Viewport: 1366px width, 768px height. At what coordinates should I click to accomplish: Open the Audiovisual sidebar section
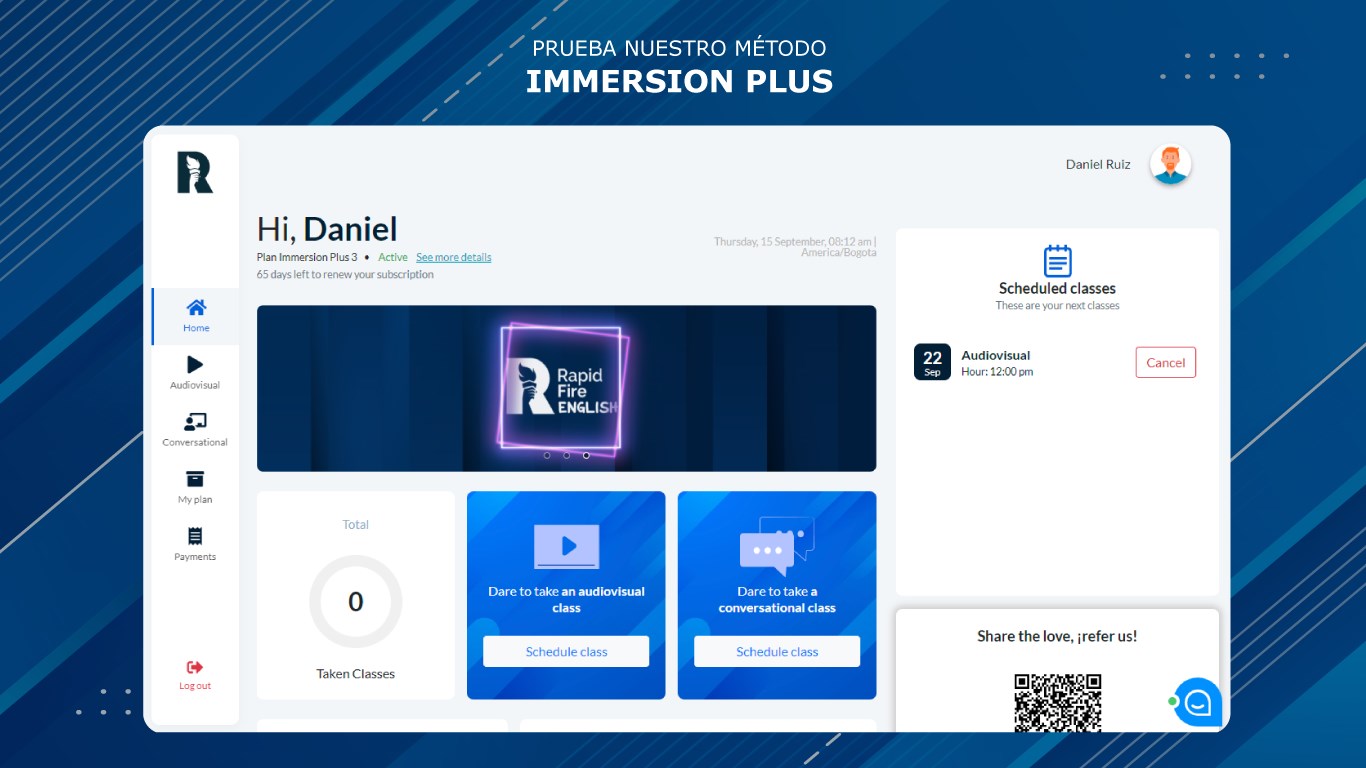(x=195, y=373)
